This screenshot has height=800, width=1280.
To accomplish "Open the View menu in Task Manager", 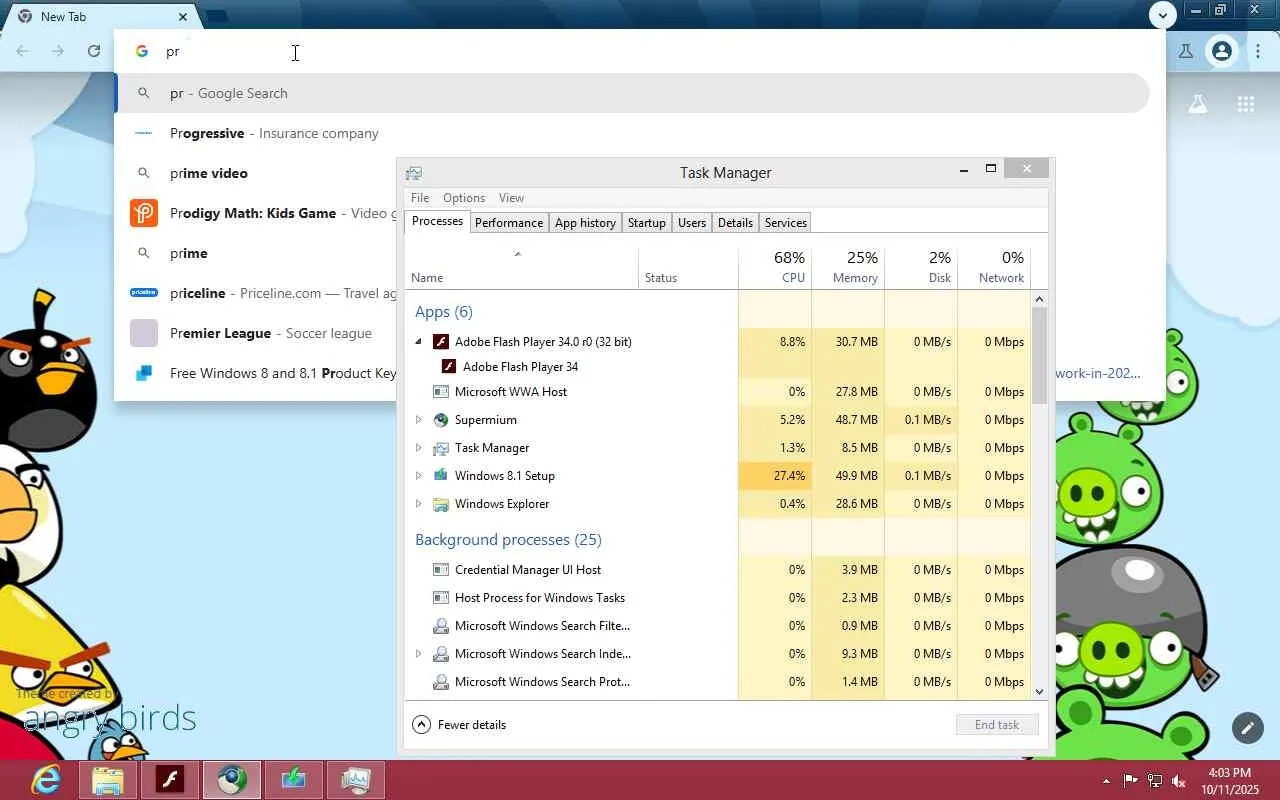I will pyautogui.click(x=511, y=198).
